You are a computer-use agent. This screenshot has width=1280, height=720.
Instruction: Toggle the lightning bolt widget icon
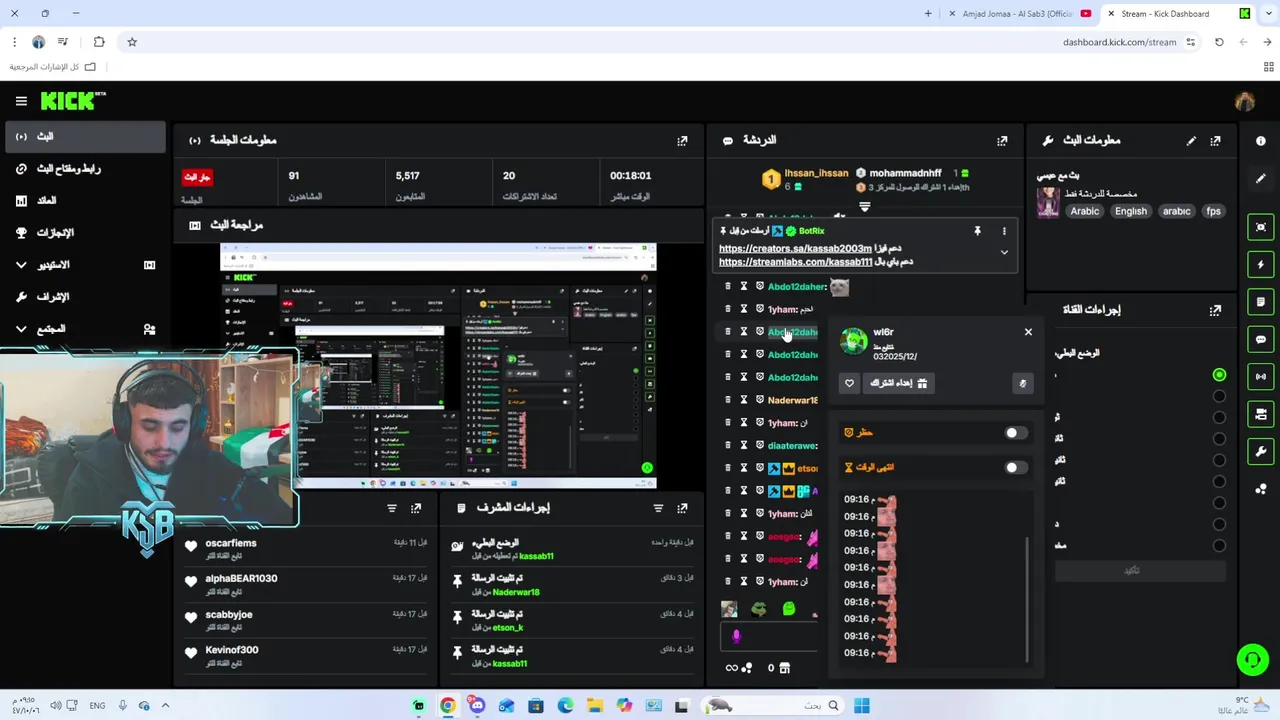pyautogui.click(x=1260, y=265)
